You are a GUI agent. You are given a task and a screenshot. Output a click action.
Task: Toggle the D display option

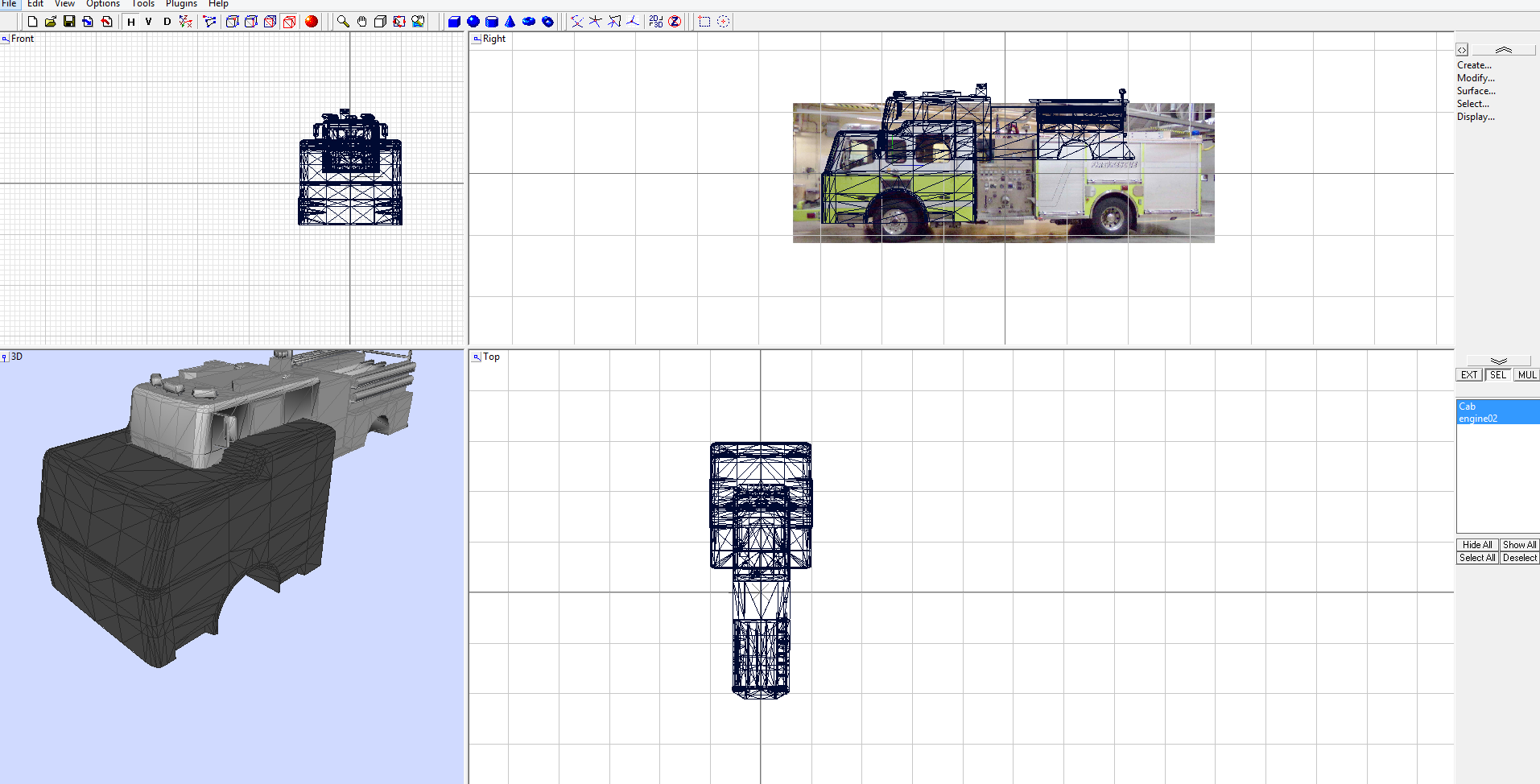(167, 22)
